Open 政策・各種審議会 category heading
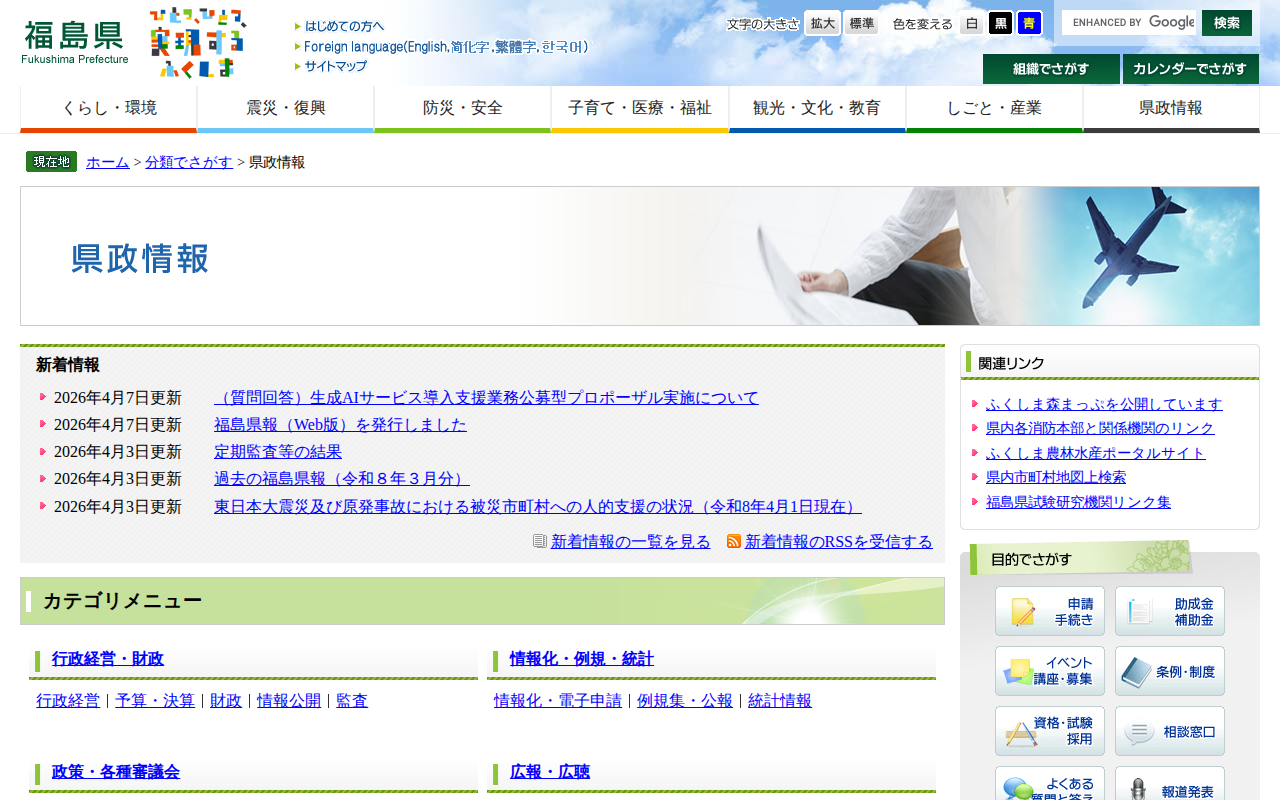The height and width of the screenshot is (800, 1280). point(116,772)
